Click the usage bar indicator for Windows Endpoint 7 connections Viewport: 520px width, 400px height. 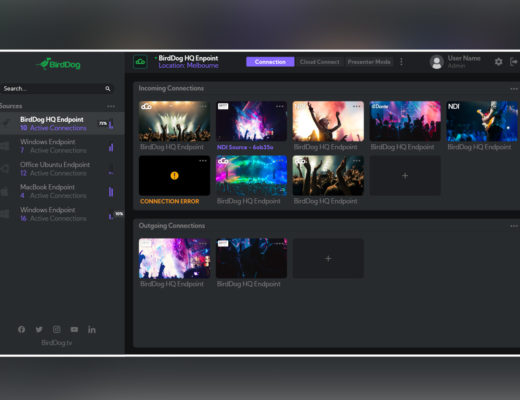point(111,147)
